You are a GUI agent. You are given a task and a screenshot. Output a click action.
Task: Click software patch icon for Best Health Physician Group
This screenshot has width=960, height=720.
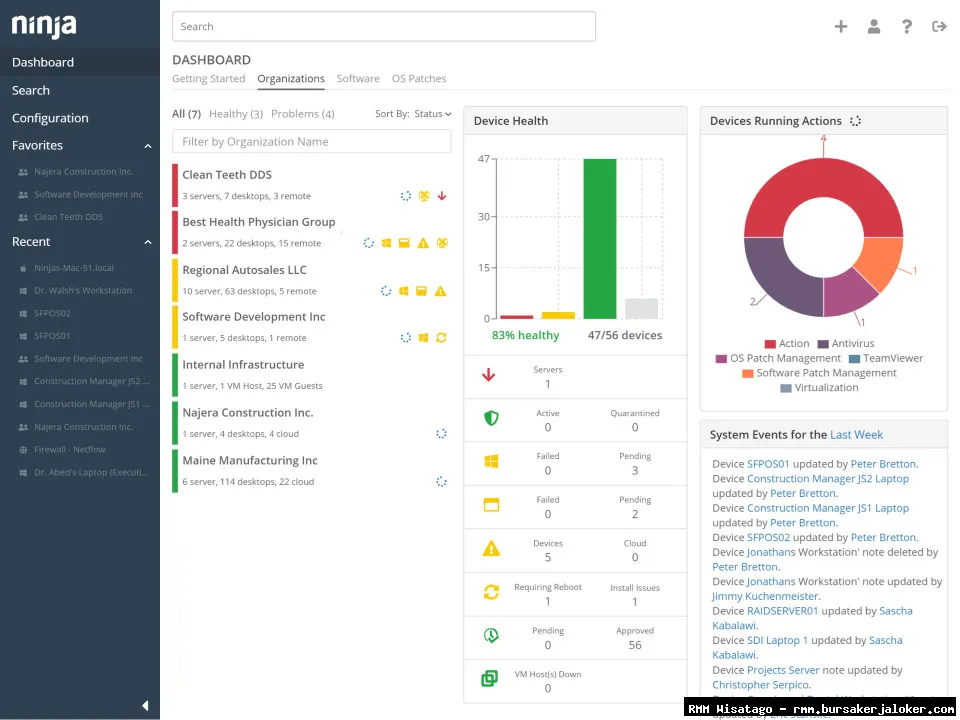[404, 243]
